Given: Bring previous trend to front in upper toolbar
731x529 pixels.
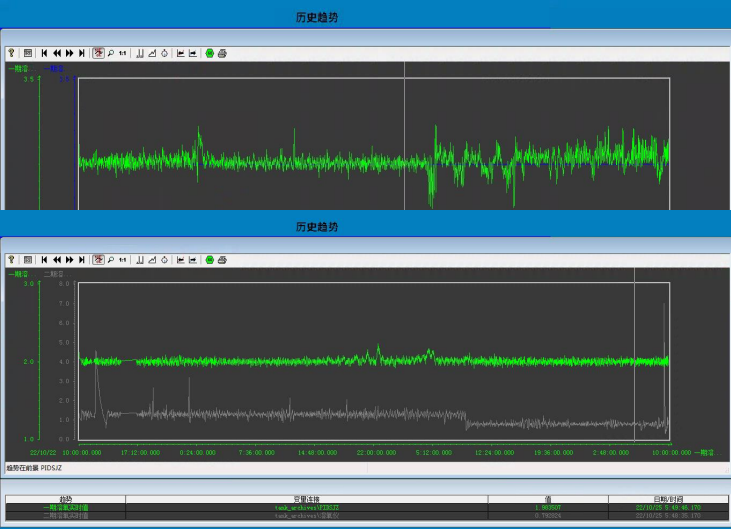Looking at the screenshot, I should coord(180,53).
